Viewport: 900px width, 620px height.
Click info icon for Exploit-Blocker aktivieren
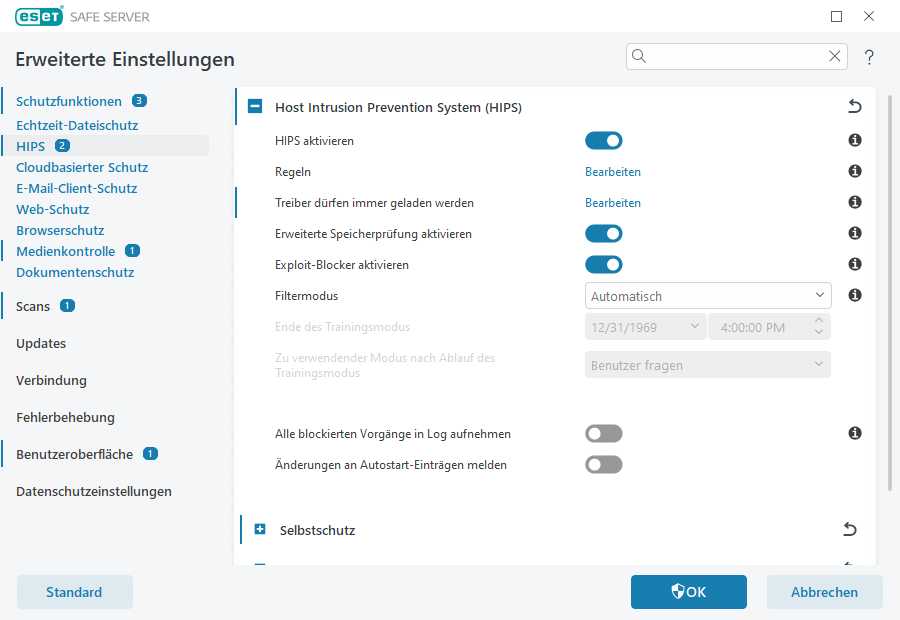tap(855, 265)
